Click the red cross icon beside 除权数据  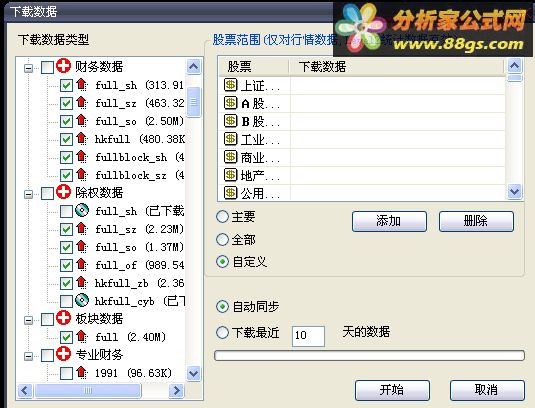point(63,192)
